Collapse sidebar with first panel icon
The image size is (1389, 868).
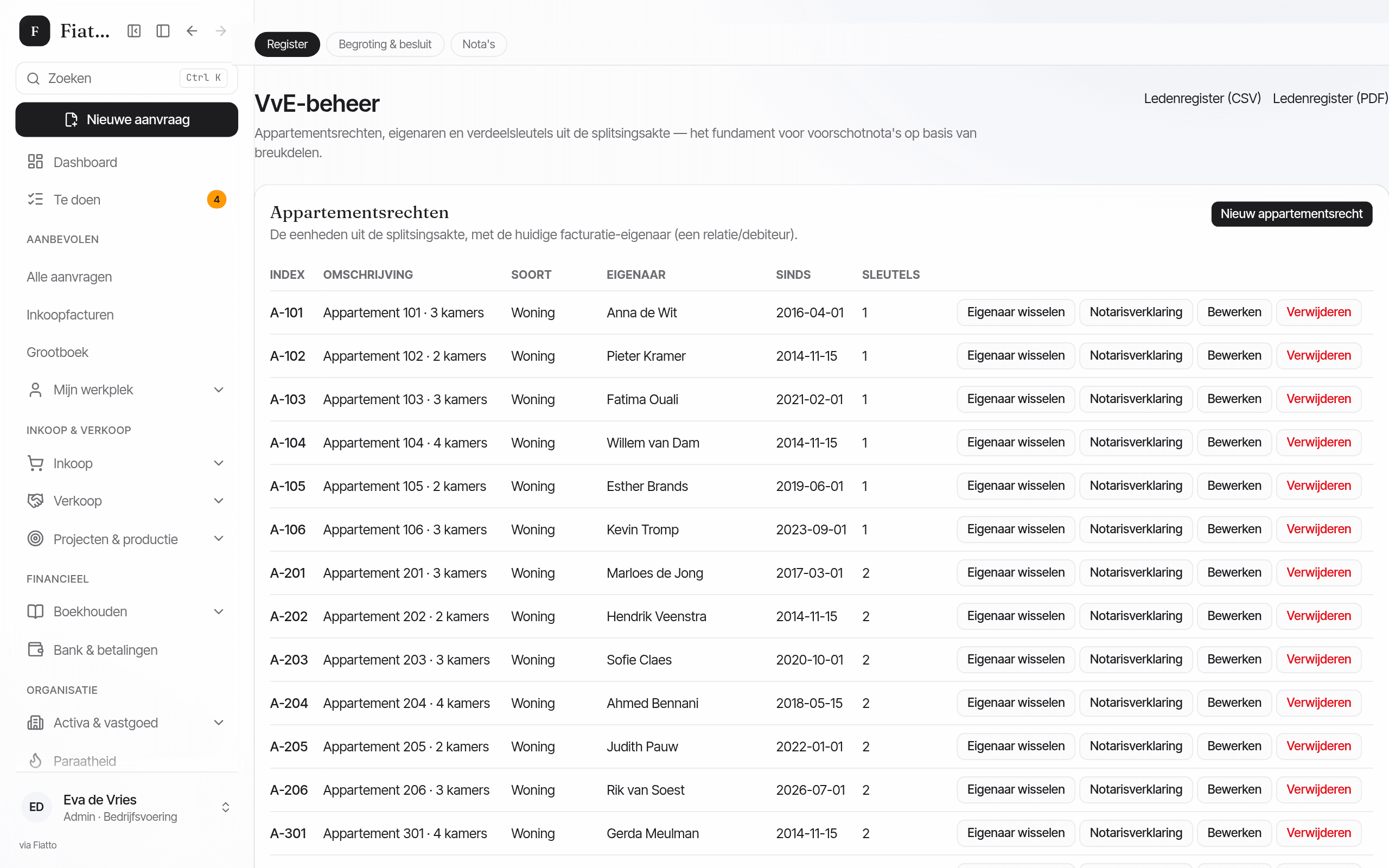click(133, 31)
